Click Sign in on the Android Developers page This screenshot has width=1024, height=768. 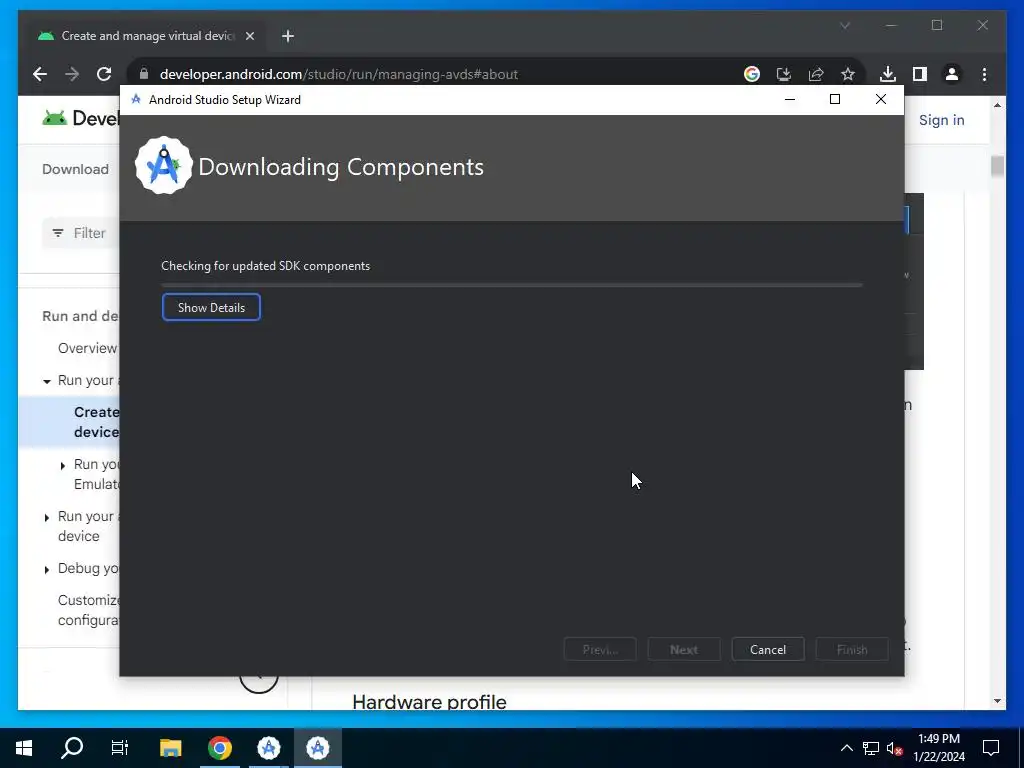[941, 120]
